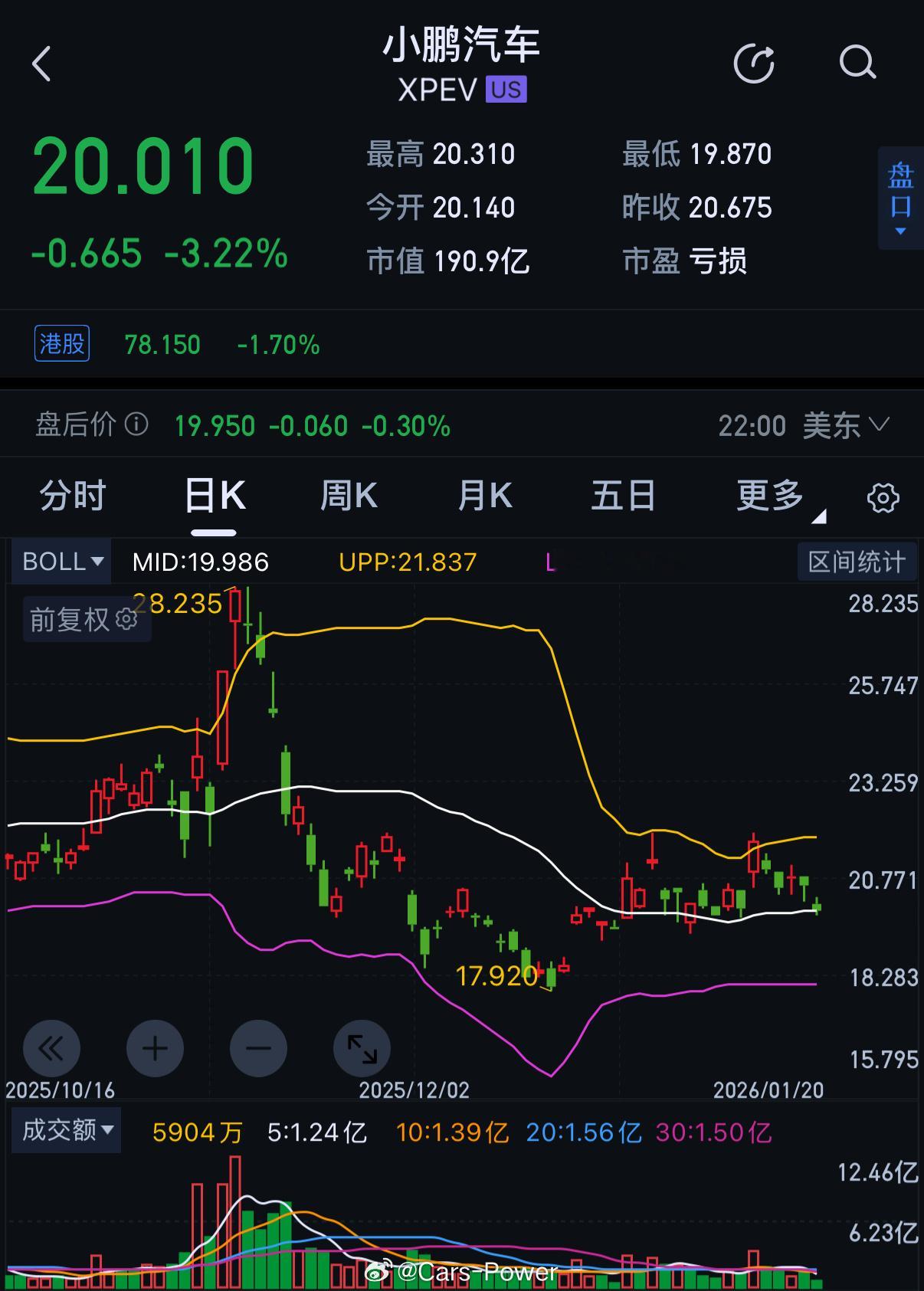Open 前复权 adjustment gear setting
The width and height of the screenshot is (924, 1291).
[126, 619]
